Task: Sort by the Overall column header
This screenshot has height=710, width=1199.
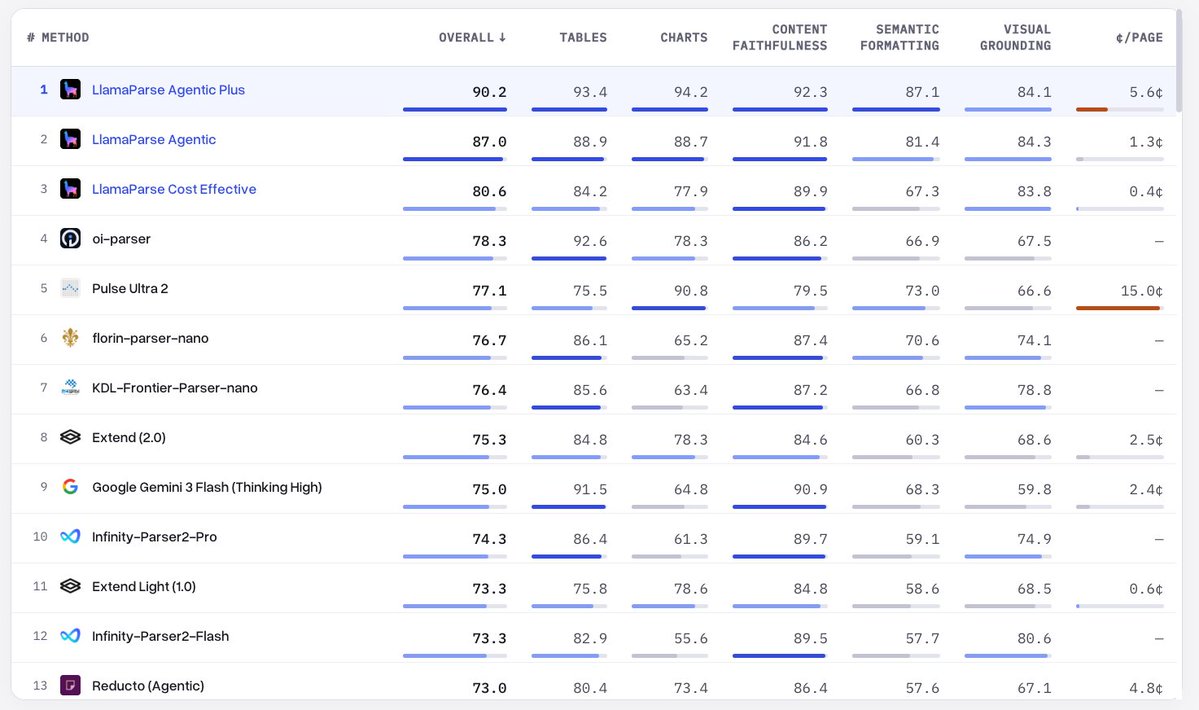Action: coord(472,37)
